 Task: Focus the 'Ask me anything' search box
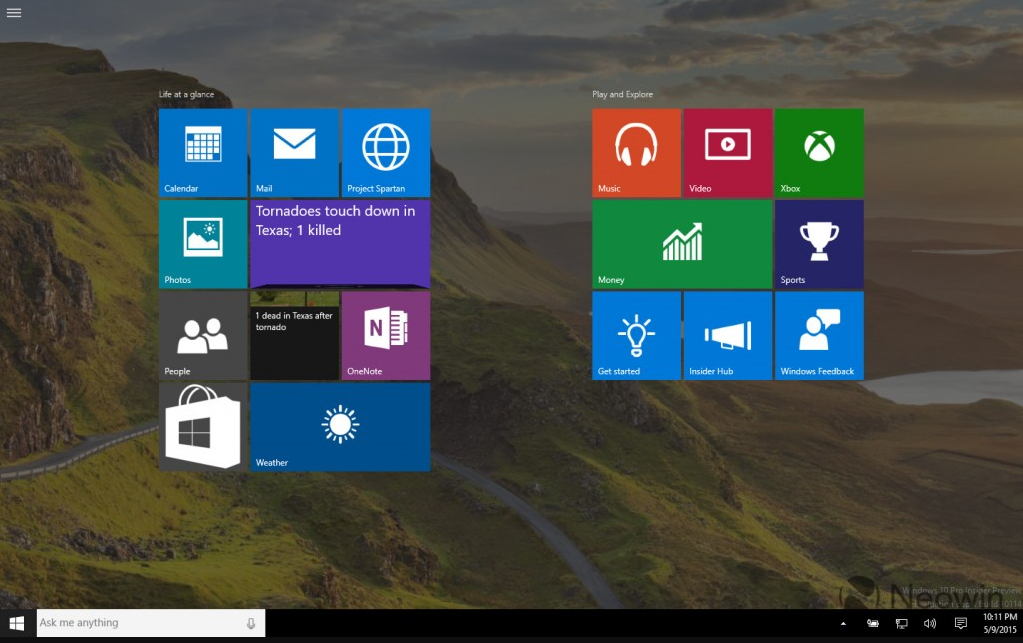click(151, 623)
